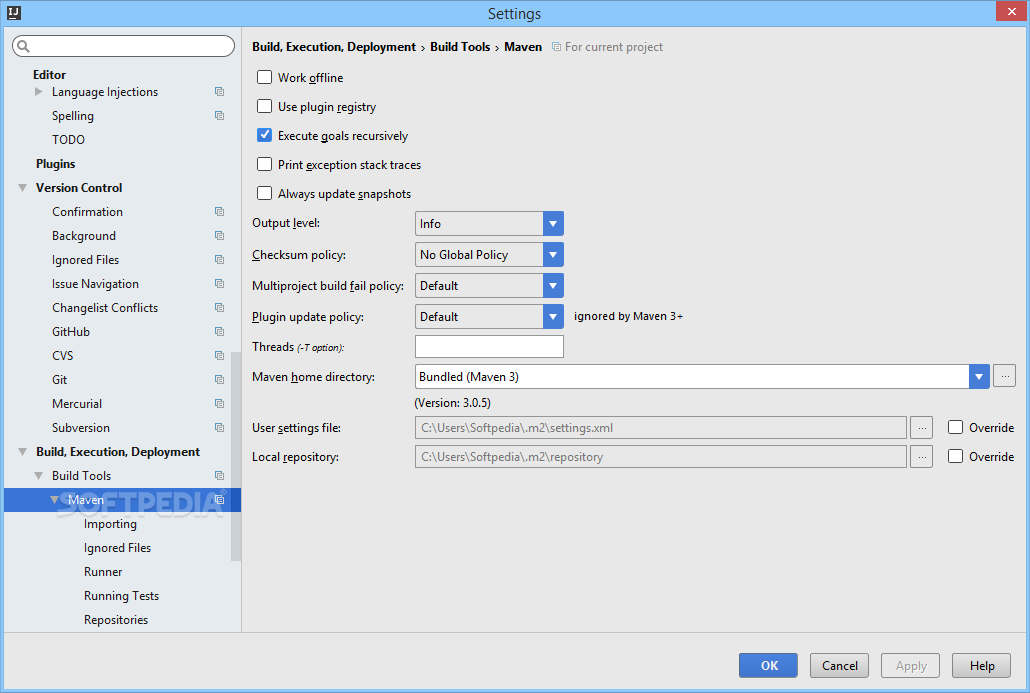Click the project-level icon beside Language Injections

pyautogui.click(x=219, y=92)
